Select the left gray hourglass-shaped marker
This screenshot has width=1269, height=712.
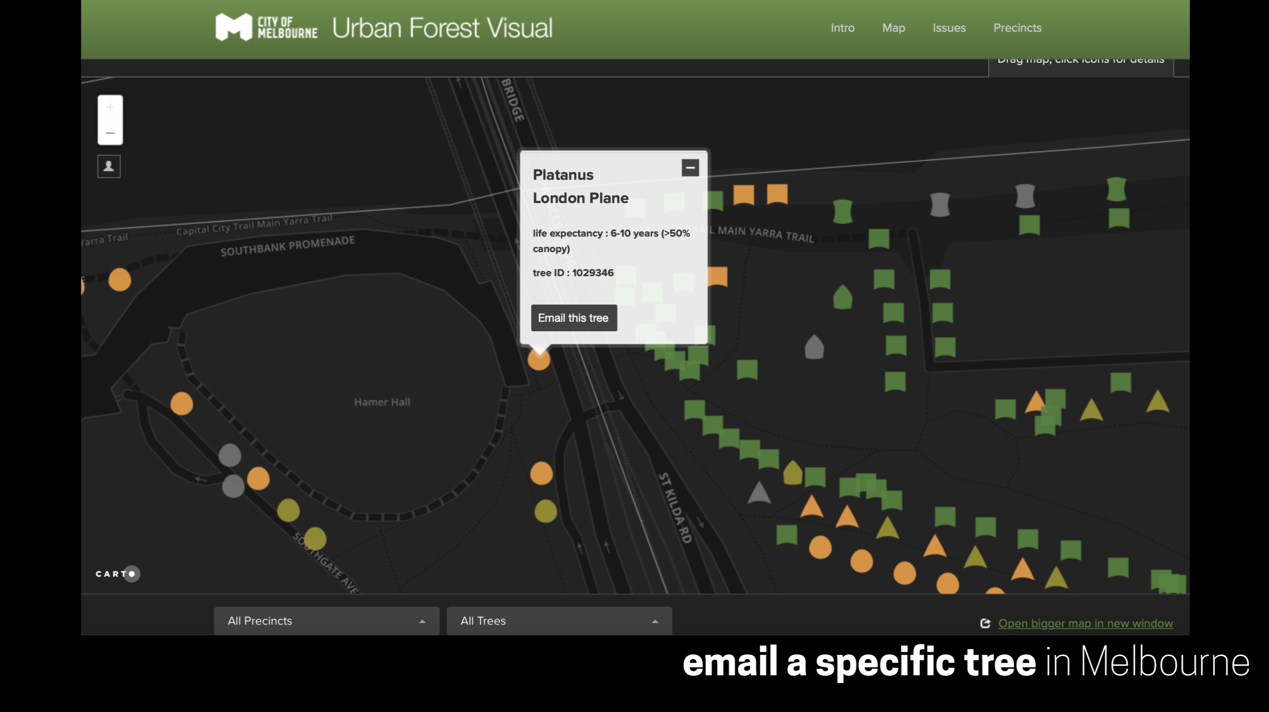(940, 205)
